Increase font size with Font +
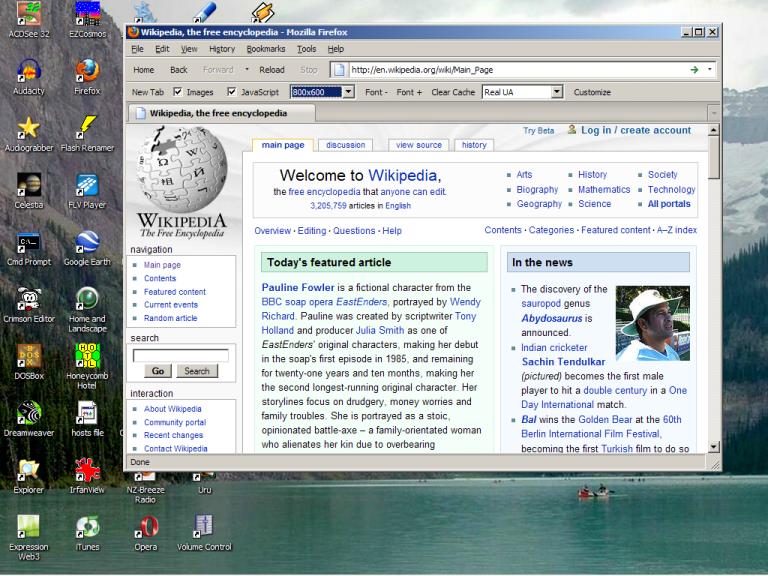The height and width of the screenshot is (576, 768). (x=409, y=92)
